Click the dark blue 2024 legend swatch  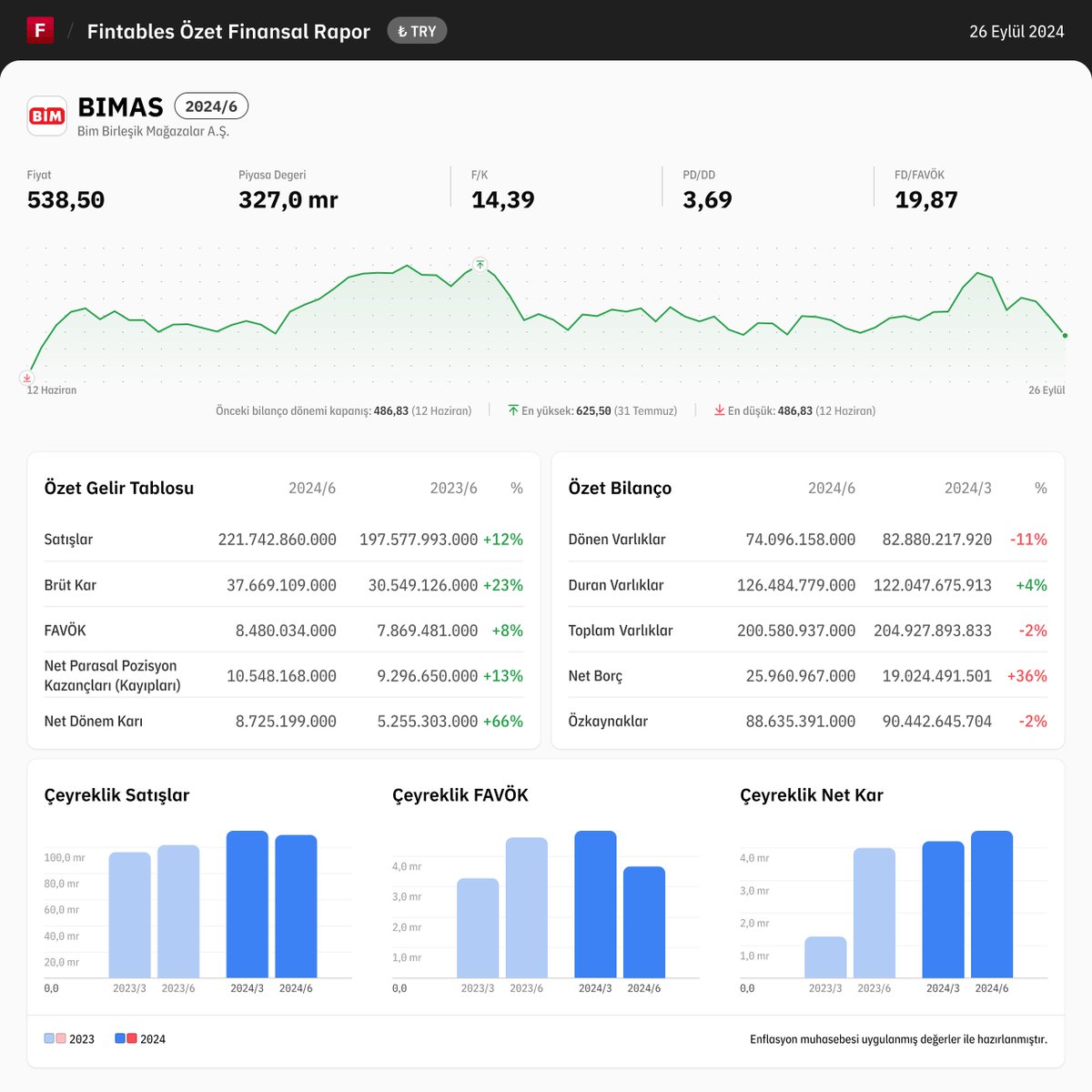[120, 1038]
